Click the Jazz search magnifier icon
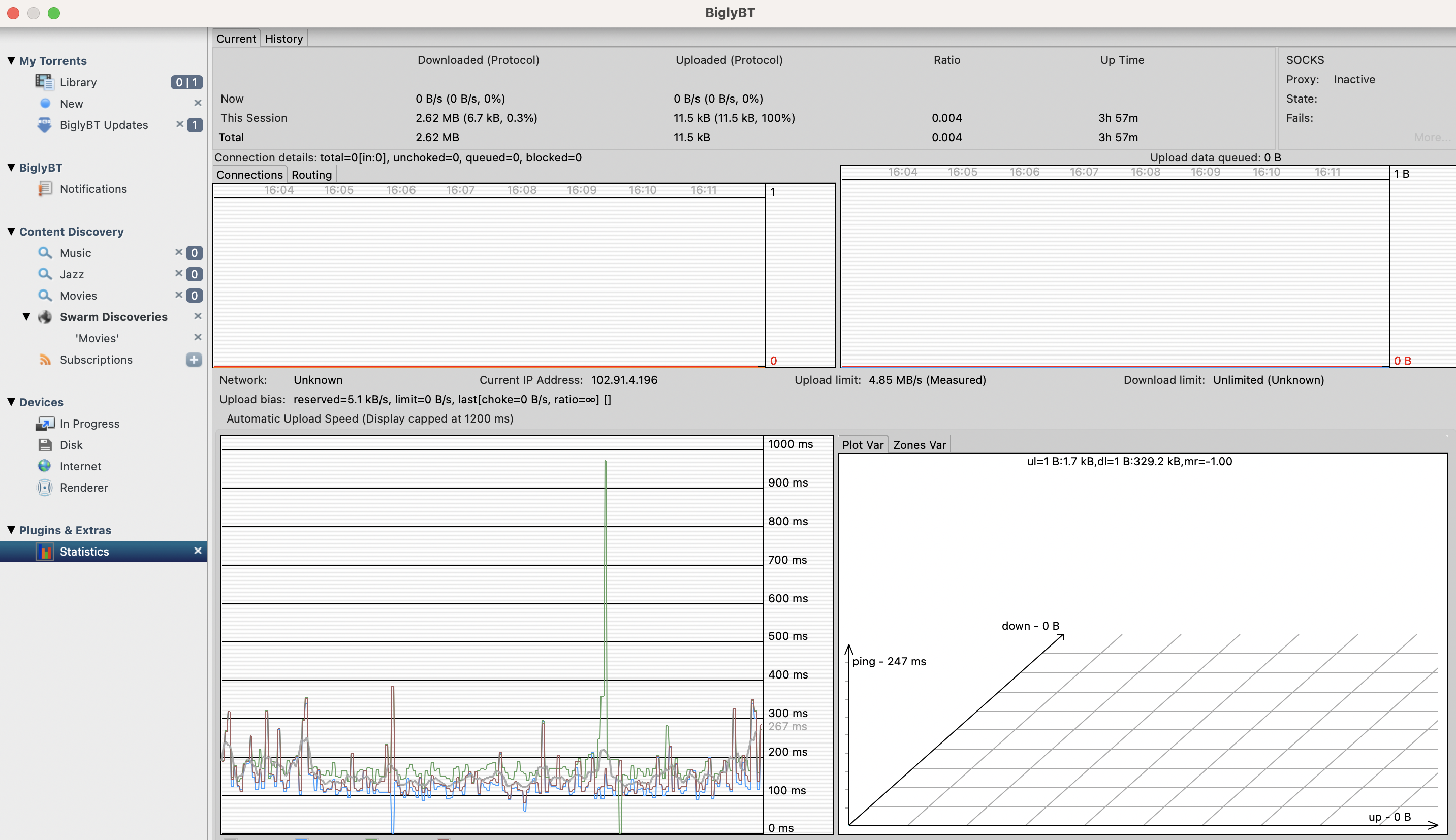 pyautogui.click(x=44, y=274)
